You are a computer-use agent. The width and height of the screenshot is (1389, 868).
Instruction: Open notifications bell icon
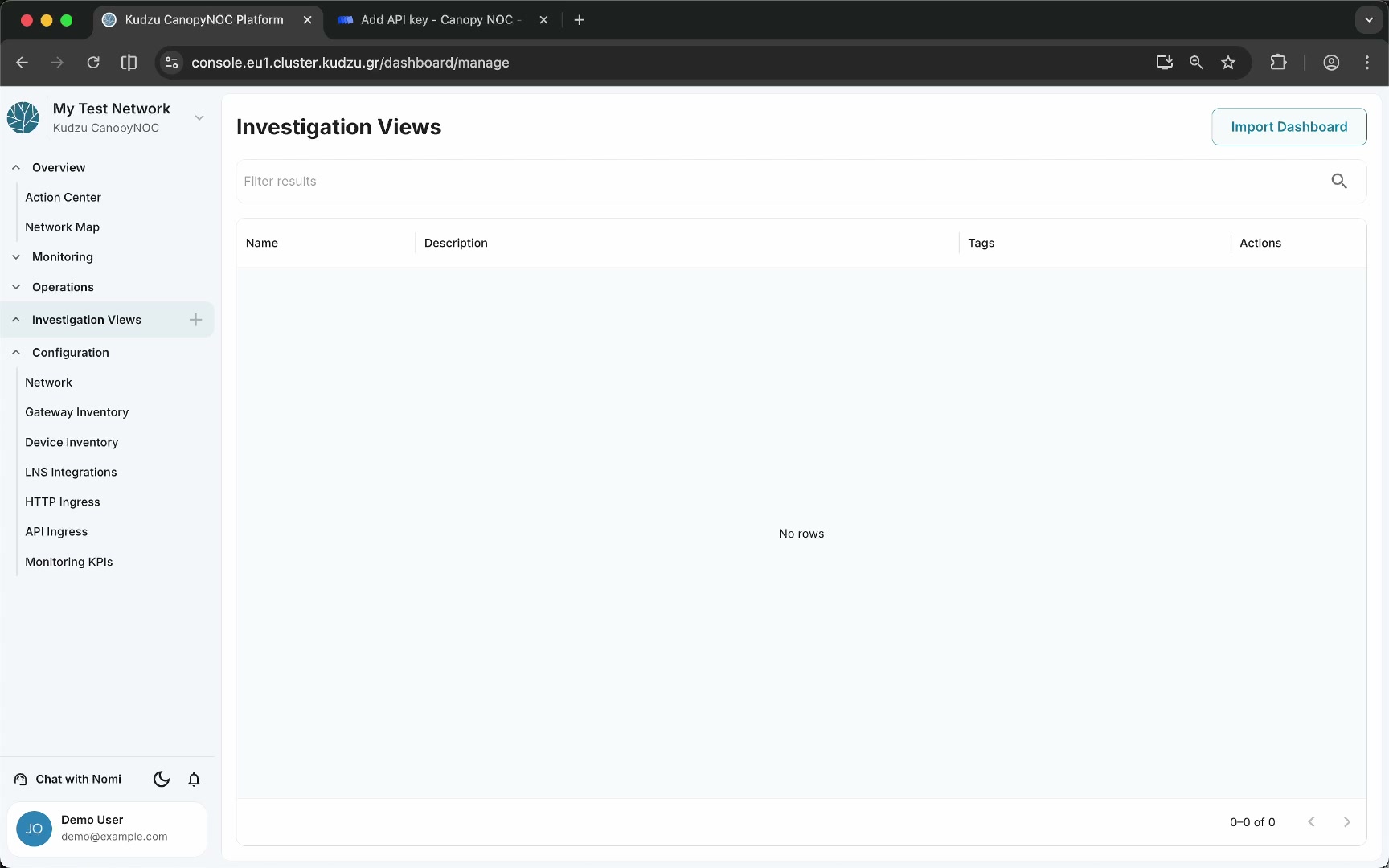point(194,779)
